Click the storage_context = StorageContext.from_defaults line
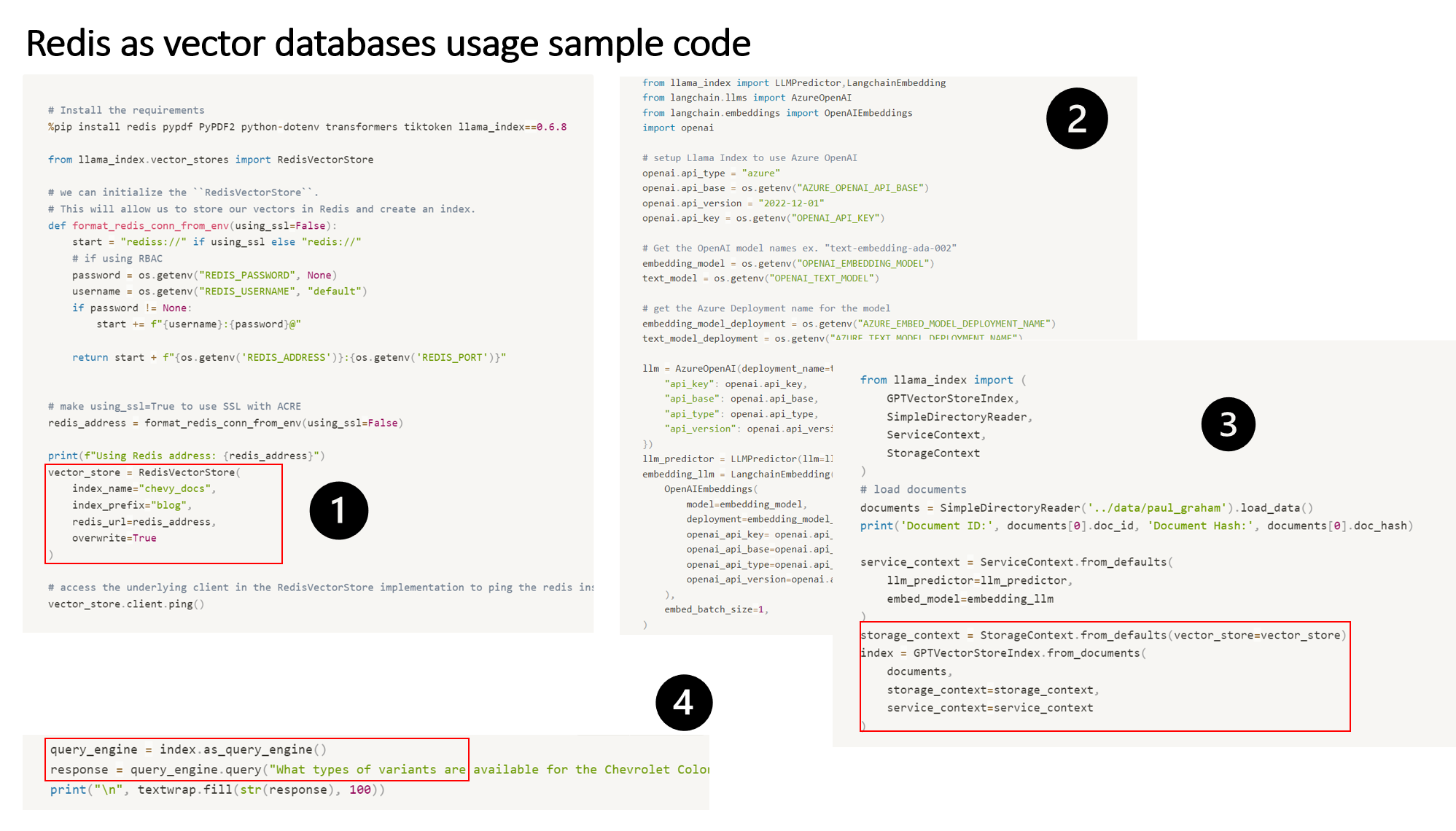The image size is (1456, 831). click(1102, 636)
